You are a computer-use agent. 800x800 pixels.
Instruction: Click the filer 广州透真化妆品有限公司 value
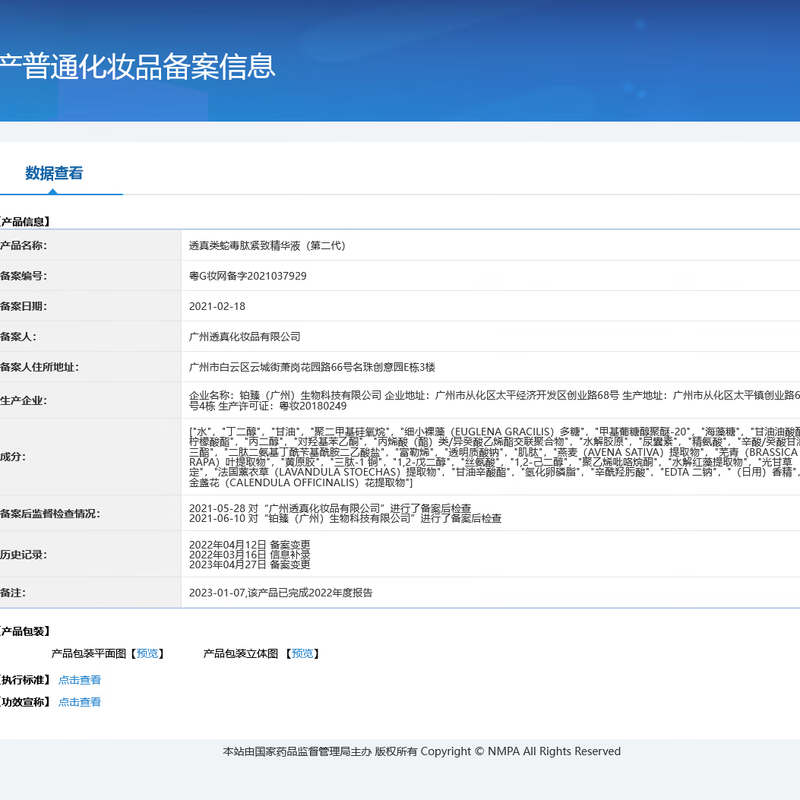[245, 337]
